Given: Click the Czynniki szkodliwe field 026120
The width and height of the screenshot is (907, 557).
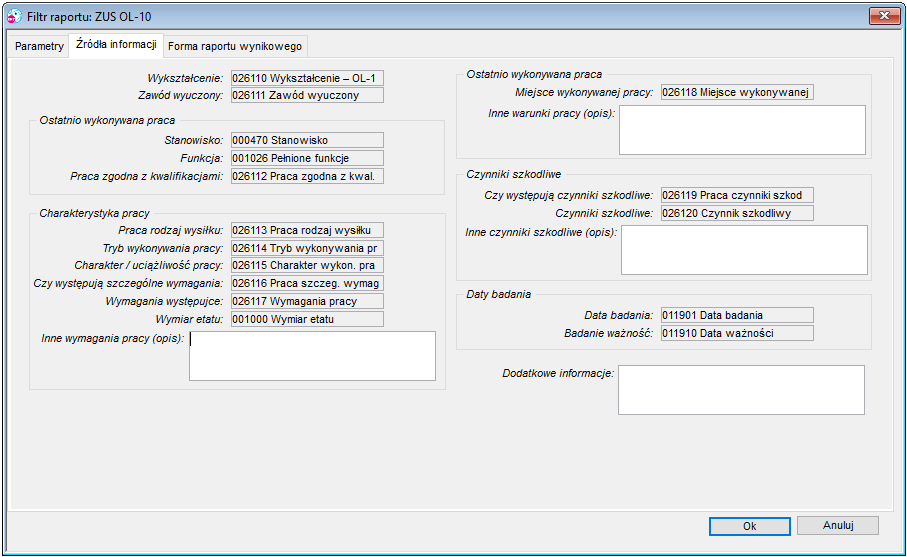Looking at the screenshot, I should pos(738,213).
